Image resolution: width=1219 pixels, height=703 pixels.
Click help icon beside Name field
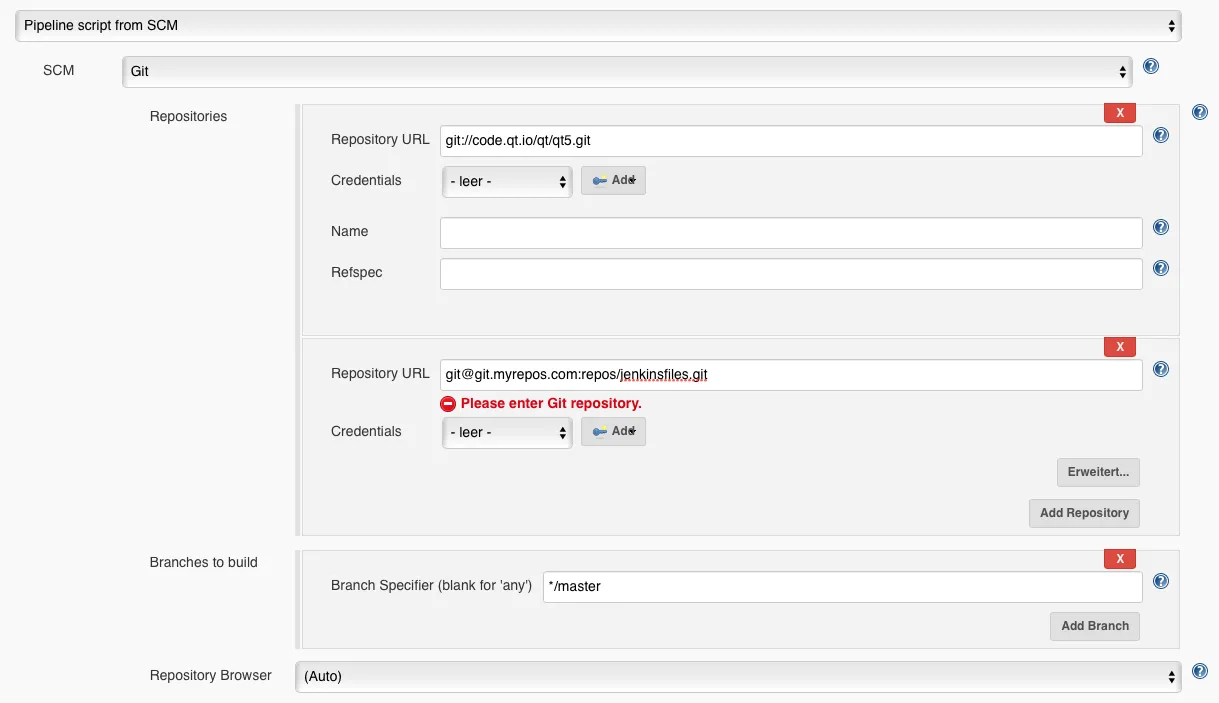click(x=1161, y=227)
